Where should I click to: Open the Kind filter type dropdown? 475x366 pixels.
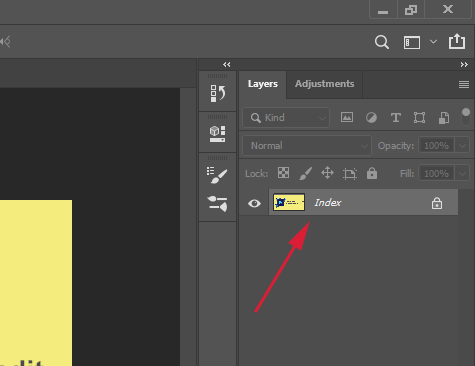[x=286, y=118]
